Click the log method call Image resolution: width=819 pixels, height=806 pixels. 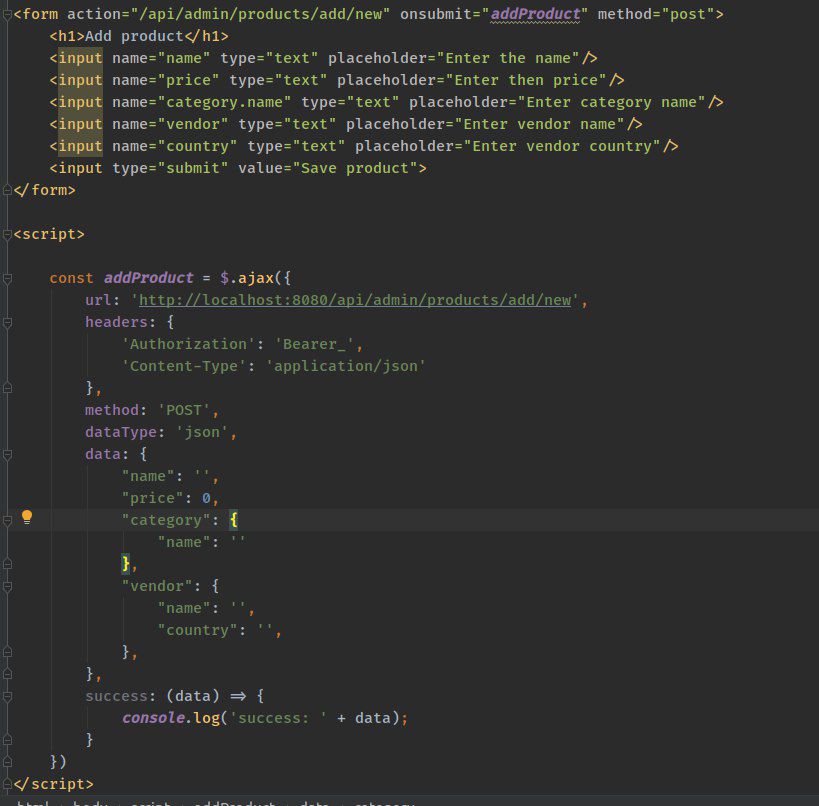point(206,718)
